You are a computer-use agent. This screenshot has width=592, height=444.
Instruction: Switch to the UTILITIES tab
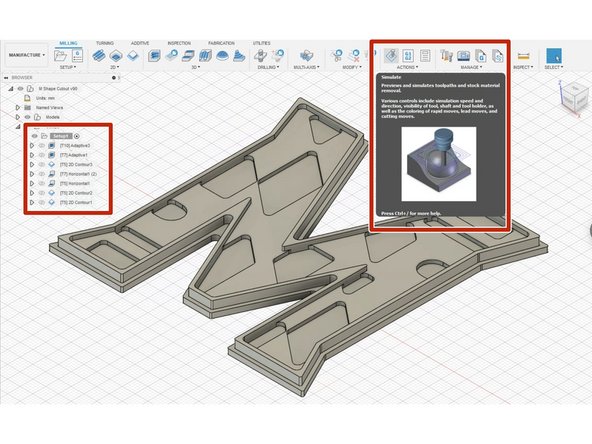[x=261, y=43]
